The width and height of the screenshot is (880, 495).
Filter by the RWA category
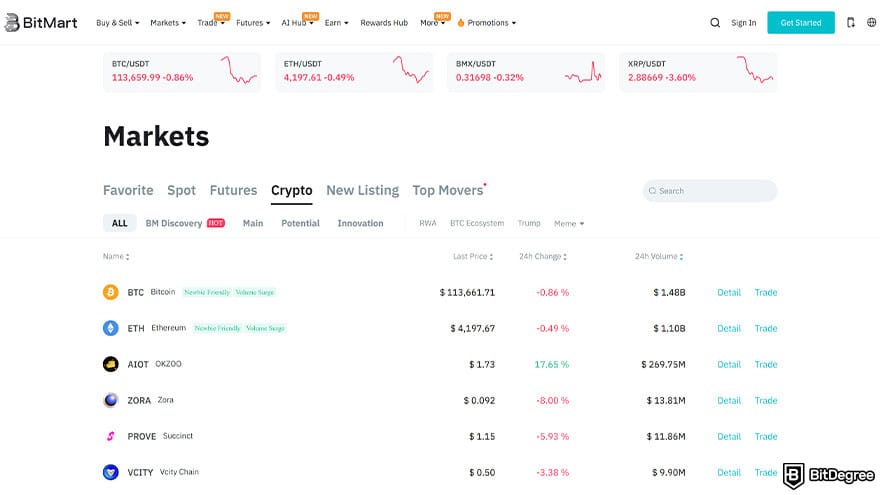click(428, 223)
